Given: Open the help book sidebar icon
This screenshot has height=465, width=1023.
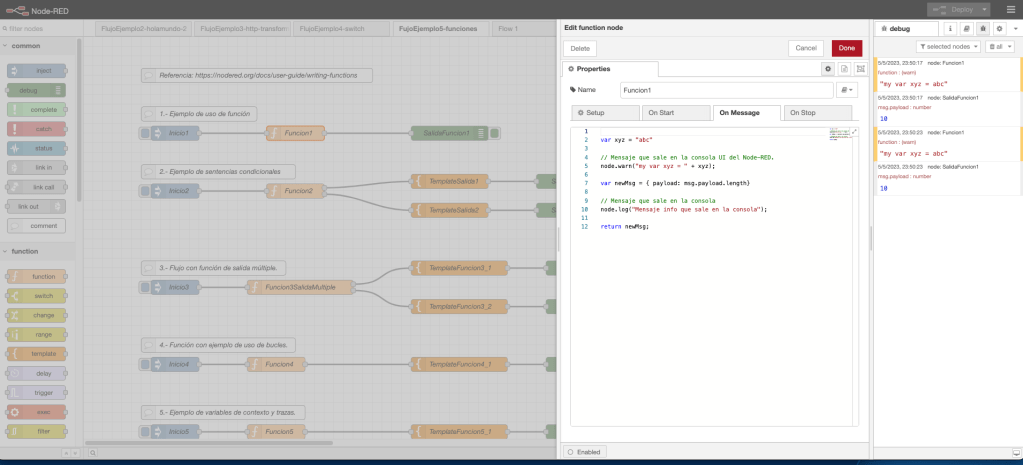Looking at the screenshot, I should (966, 29).
